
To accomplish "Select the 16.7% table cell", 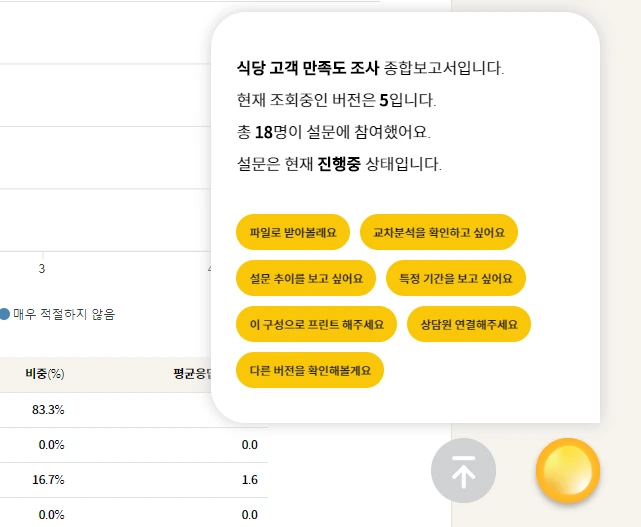I will tap(48, 480).
